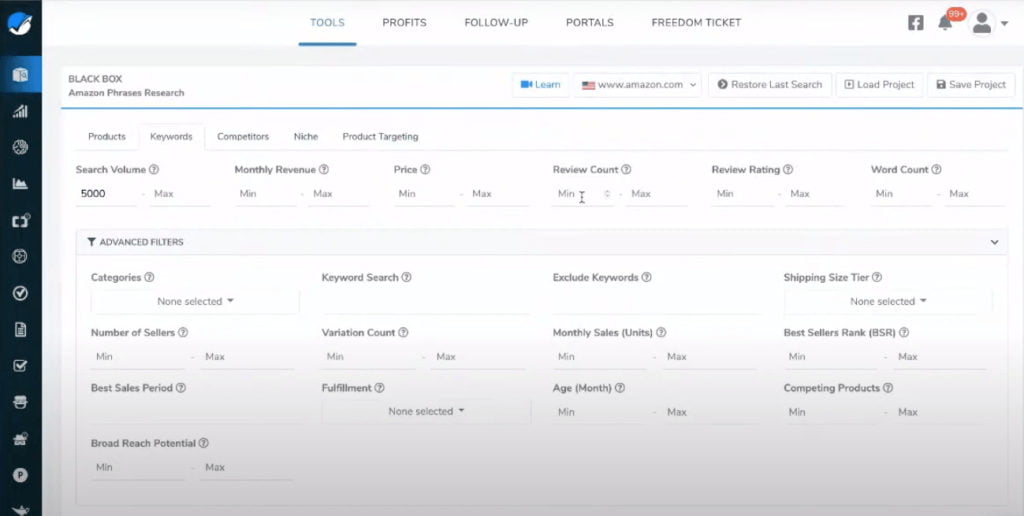
Task: Switch to the Competitors tab
Action: coord(243,137)
